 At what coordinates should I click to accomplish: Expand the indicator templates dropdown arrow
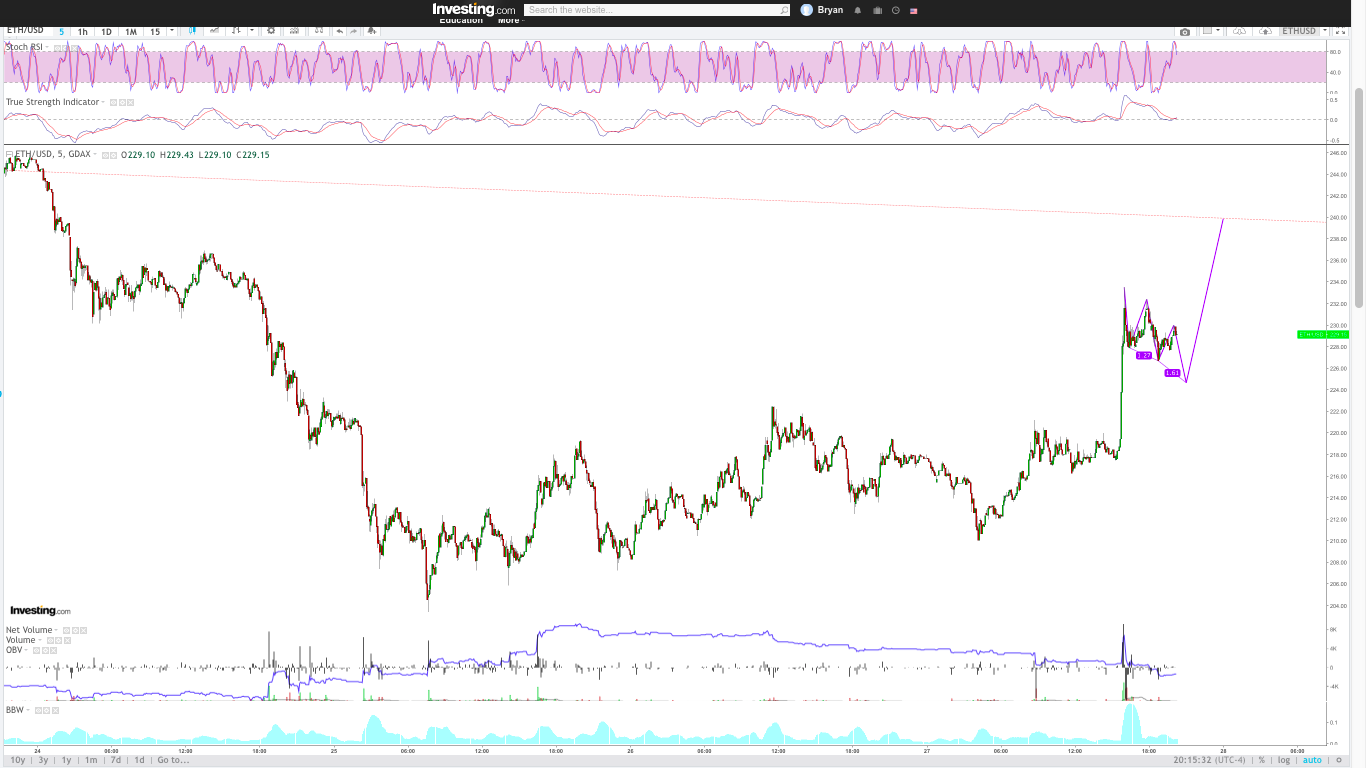pyautogui.click(x=252, y=31)
